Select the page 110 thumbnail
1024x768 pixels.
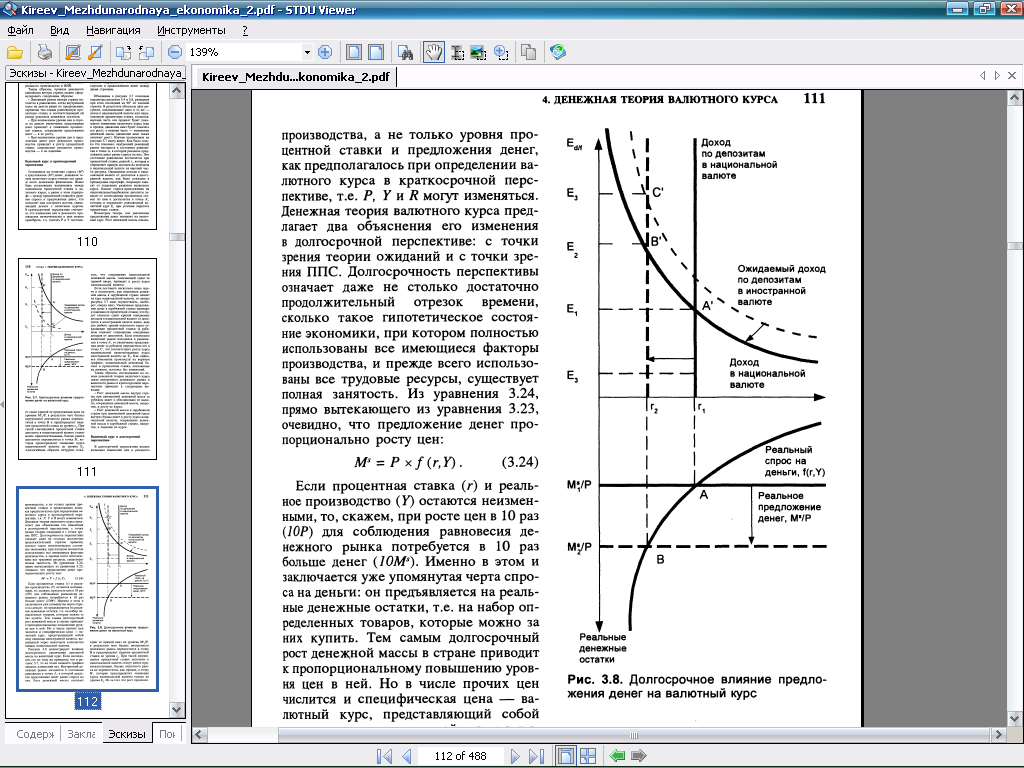pyautogui.click(x=88, y=157)
